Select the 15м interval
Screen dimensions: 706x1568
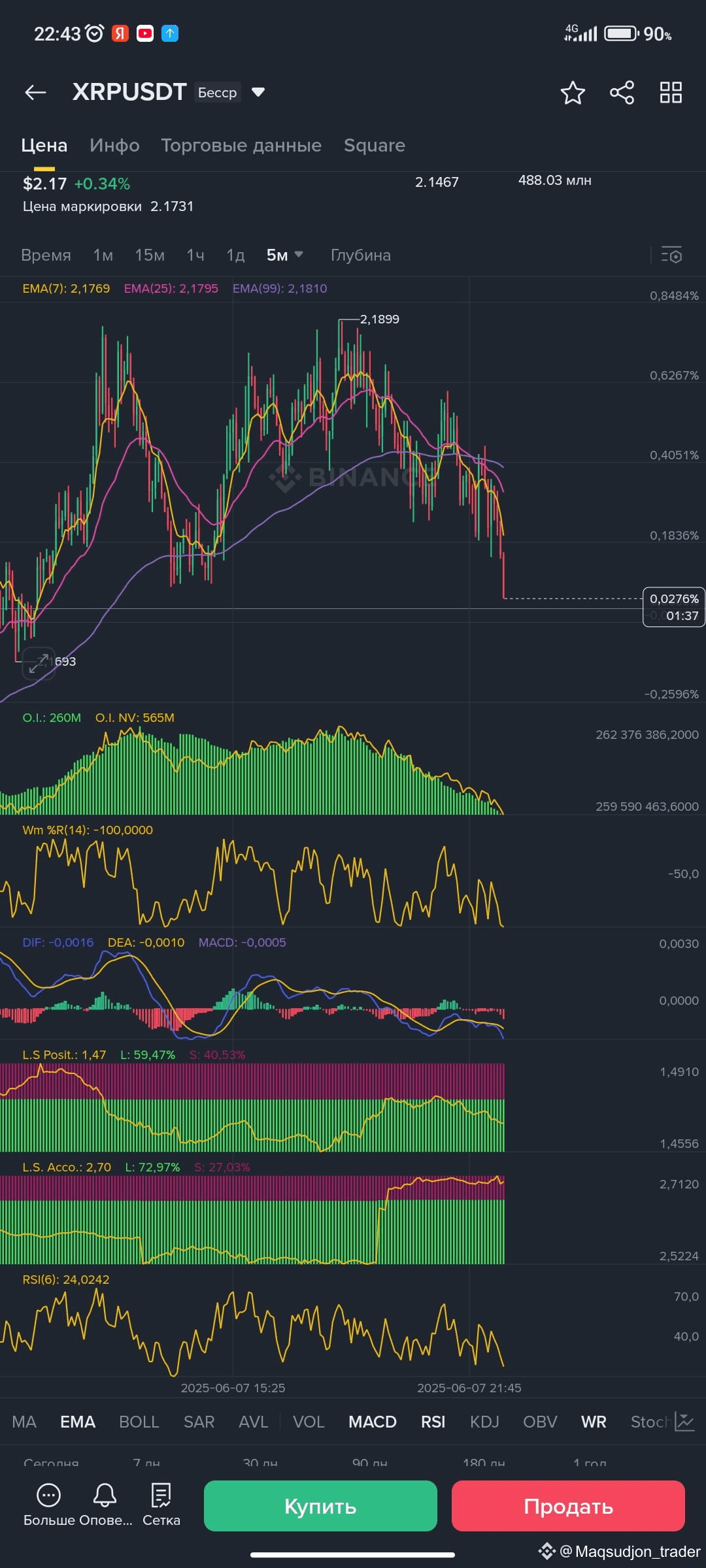point(150,255)
